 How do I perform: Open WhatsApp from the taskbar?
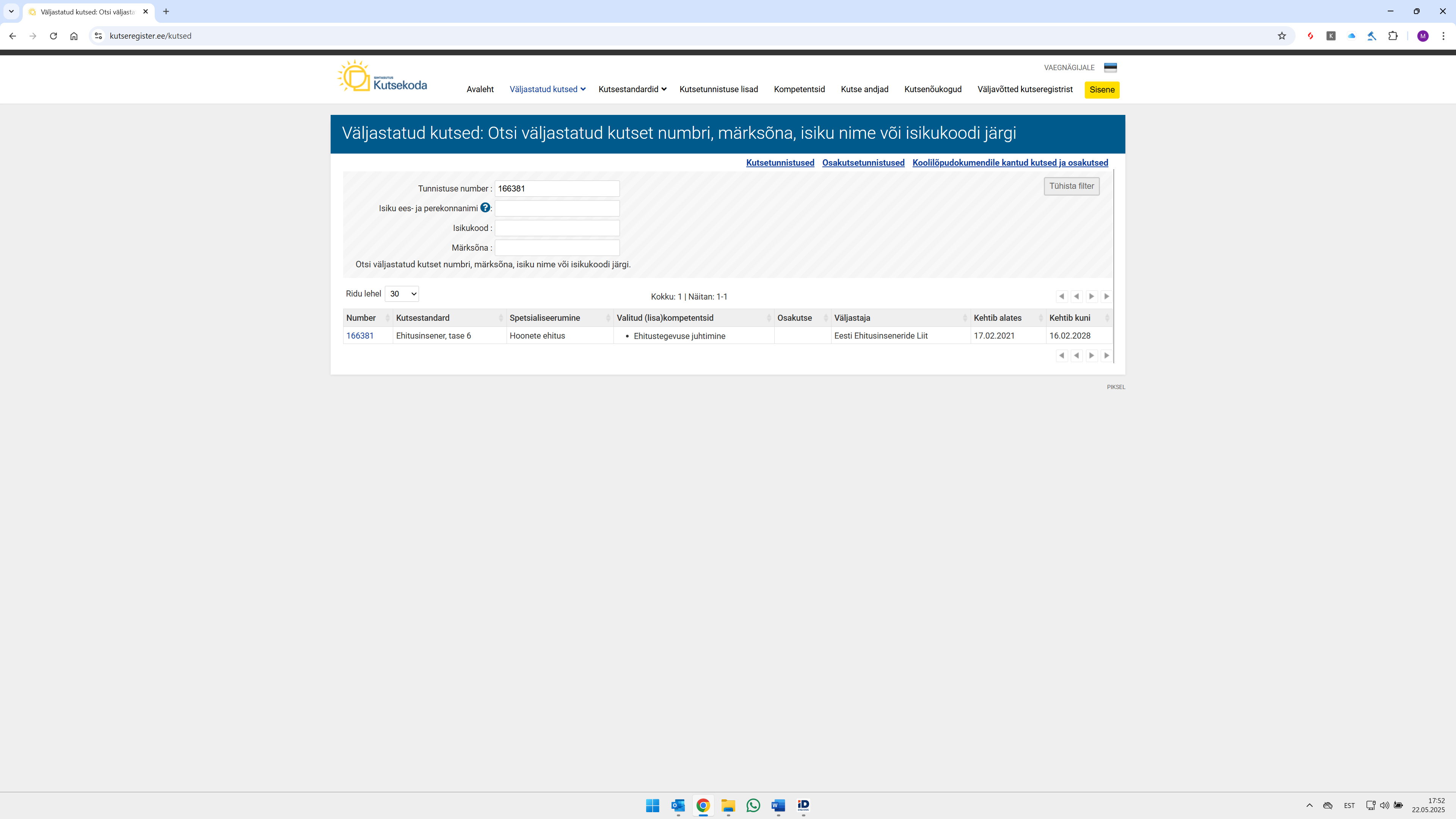coord(753,805)
